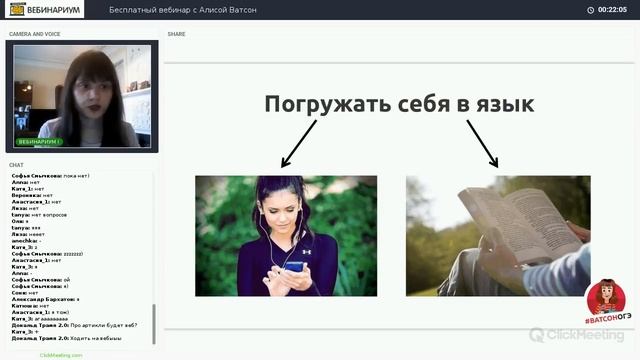Click the clock icon beside the timer
Screen dimensions: 640x360
[590, 10]
